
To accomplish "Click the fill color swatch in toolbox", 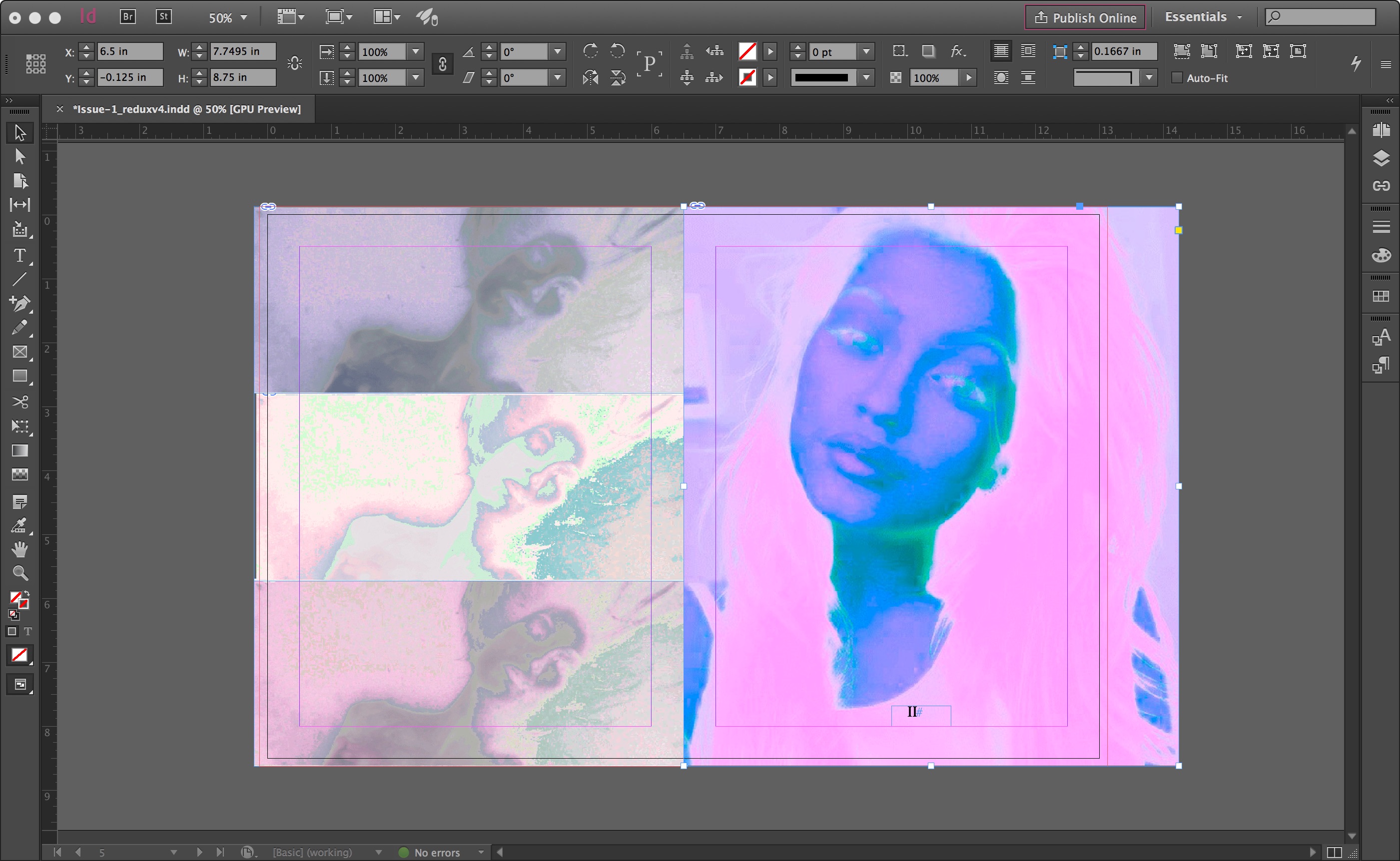I will pyautogui.click(x=16, y=597).
